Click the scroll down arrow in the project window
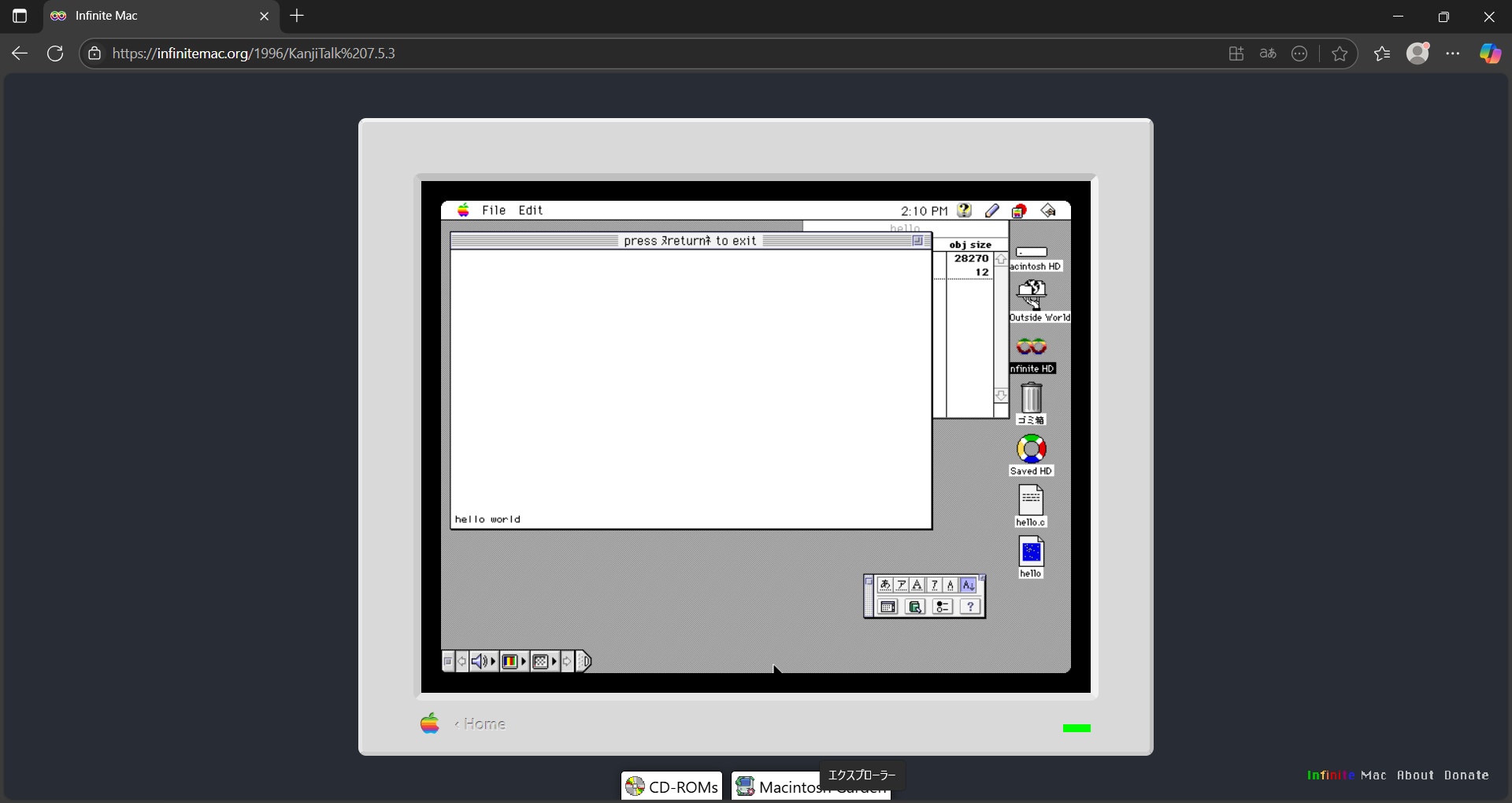1512x803 pixels. point(1001,395)
